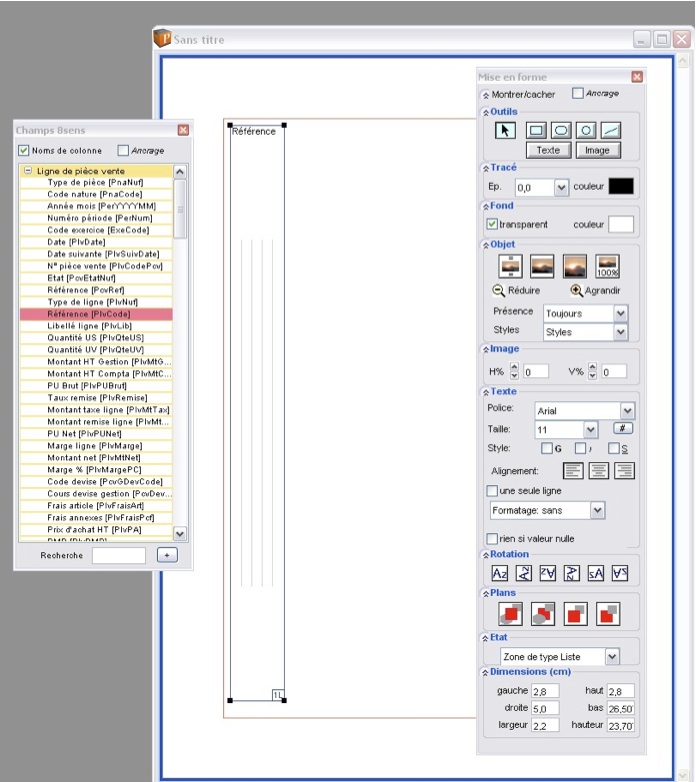Open the Formatage: sans dropdown
The width and height of the screenshot is (696, 782).
coord(597,510)
